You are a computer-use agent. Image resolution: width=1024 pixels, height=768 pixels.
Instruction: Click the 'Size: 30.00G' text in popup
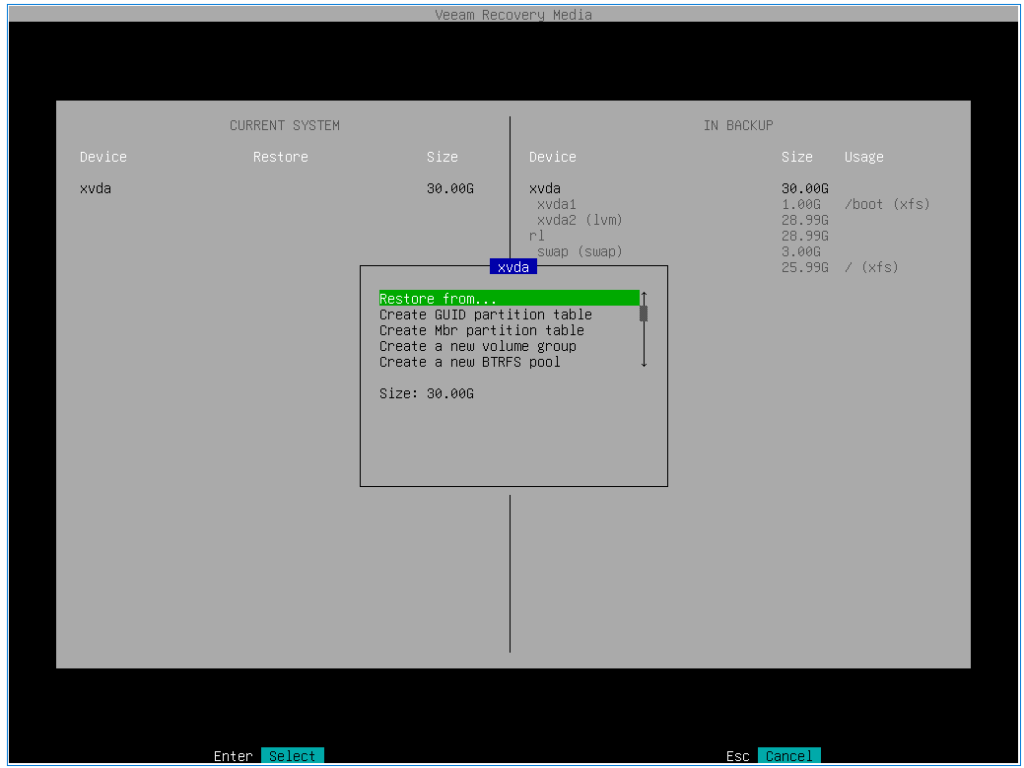click(x=426, y=393)
